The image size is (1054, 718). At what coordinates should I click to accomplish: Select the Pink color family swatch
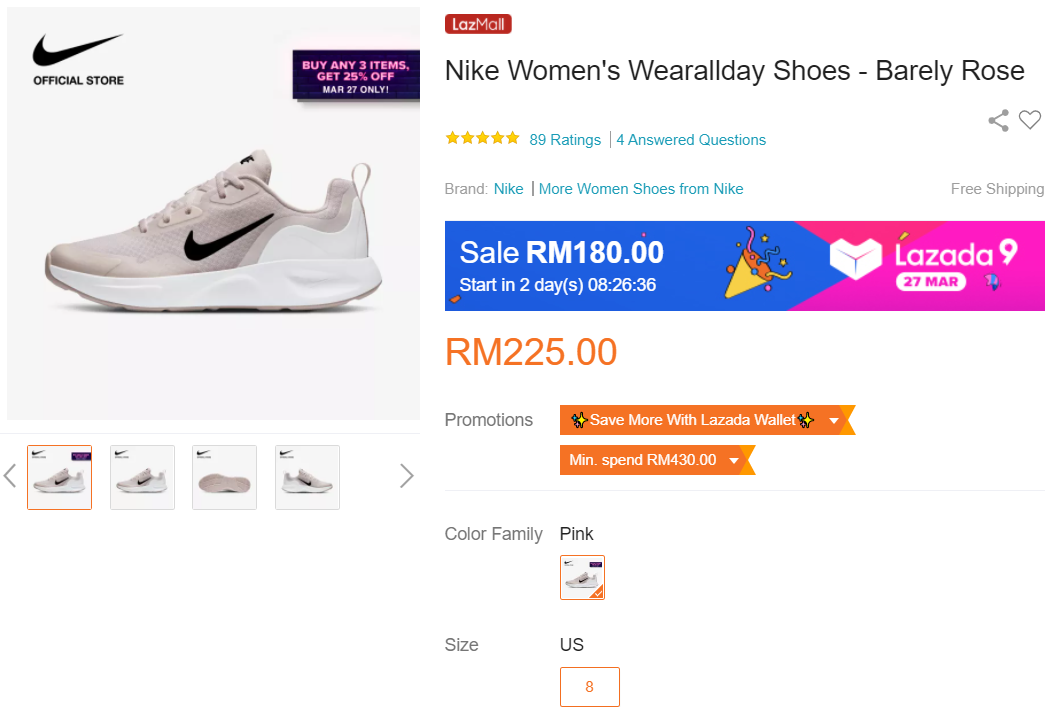(x=582, y=577)
